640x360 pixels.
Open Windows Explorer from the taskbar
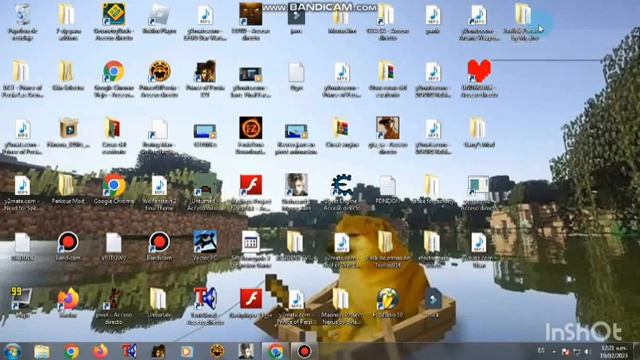(42, 351)
